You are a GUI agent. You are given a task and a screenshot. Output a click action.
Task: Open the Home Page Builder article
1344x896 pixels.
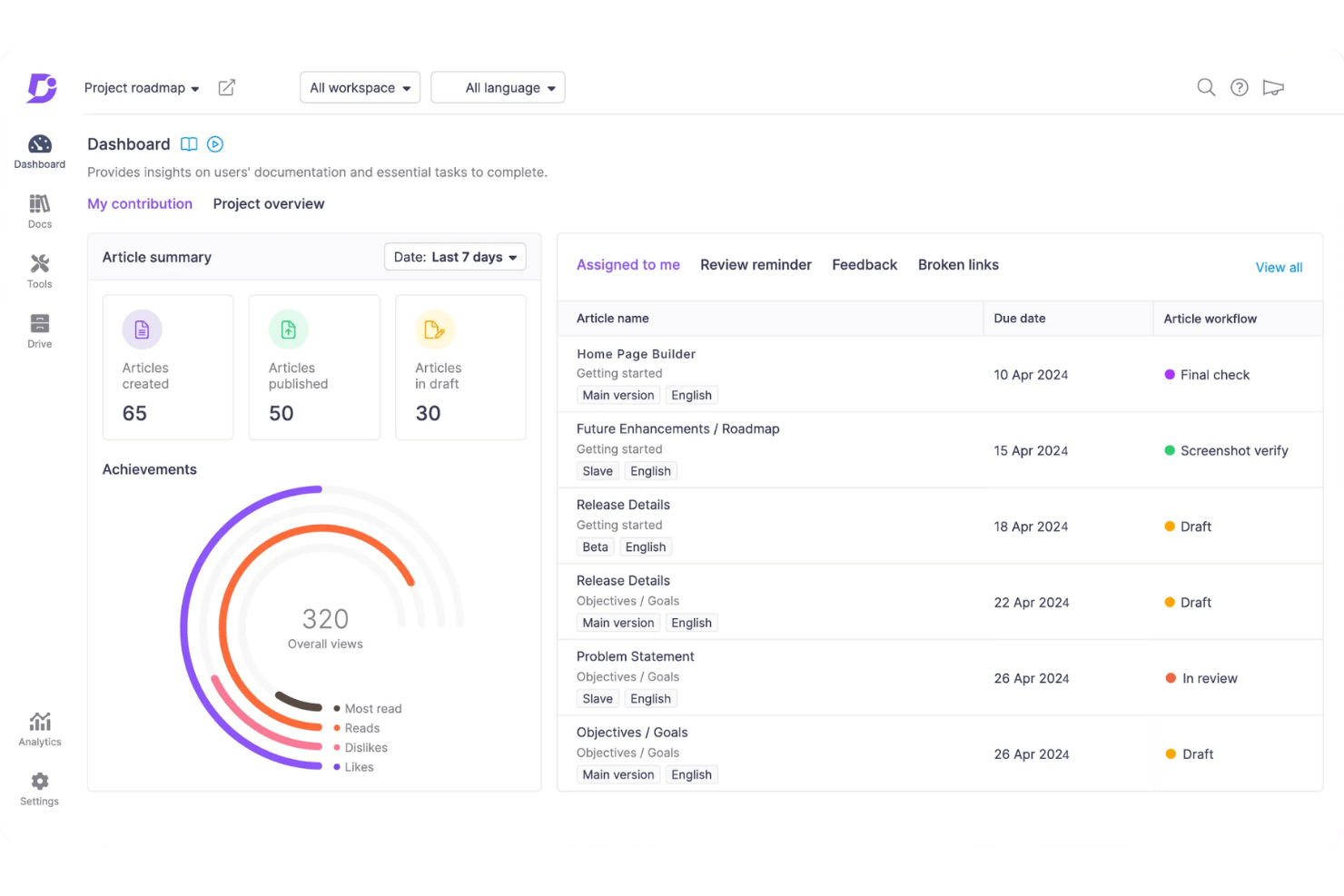pos(636,354)
